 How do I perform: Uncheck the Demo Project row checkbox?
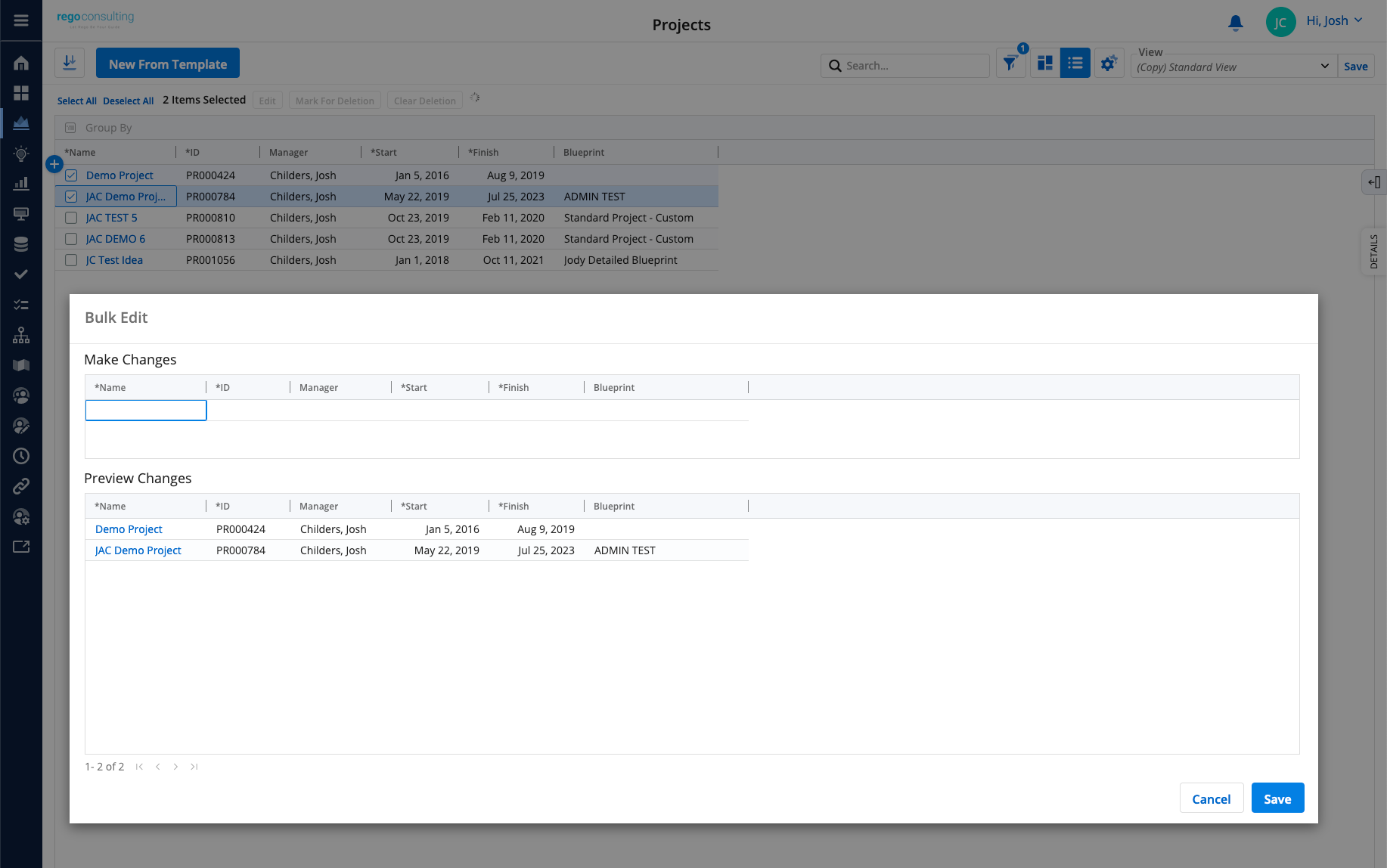click(71, 175)
